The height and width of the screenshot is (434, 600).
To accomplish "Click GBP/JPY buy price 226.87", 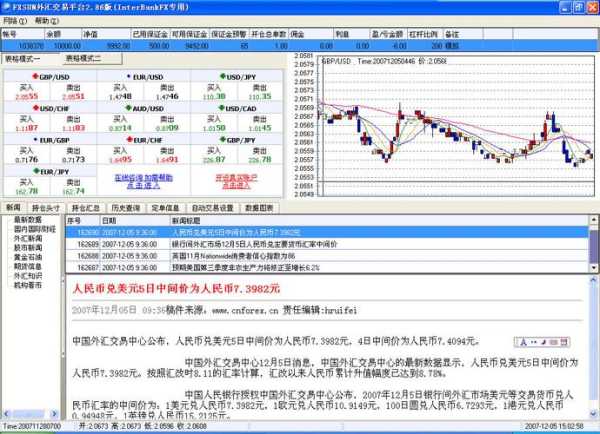I will point(214,160).
